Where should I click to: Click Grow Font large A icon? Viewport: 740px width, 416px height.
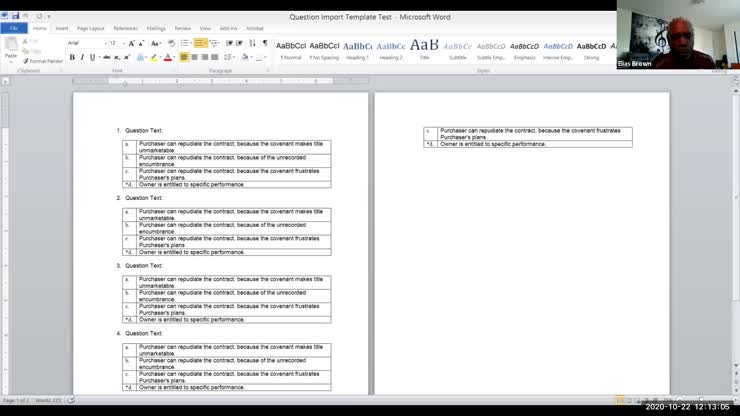coord(132,43)
